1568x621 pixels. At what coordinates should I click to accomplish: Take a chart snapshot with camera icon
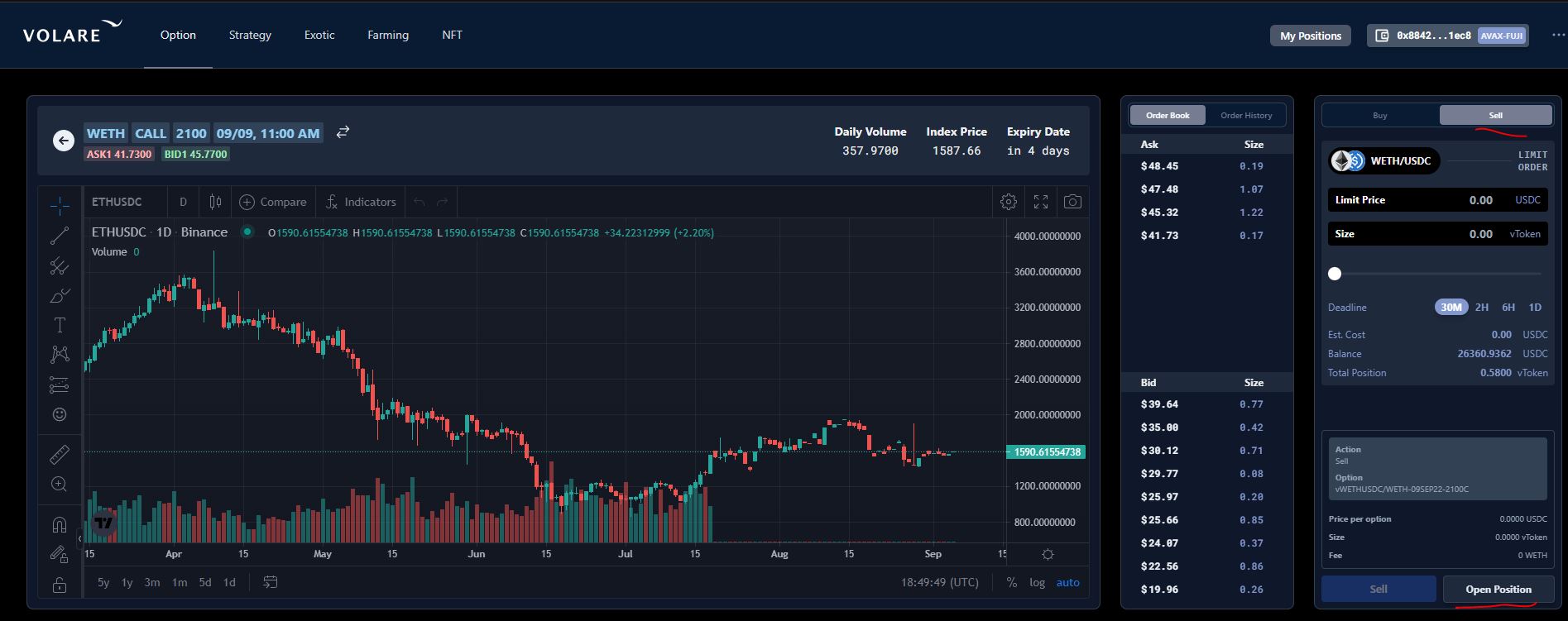[1072, 202]
